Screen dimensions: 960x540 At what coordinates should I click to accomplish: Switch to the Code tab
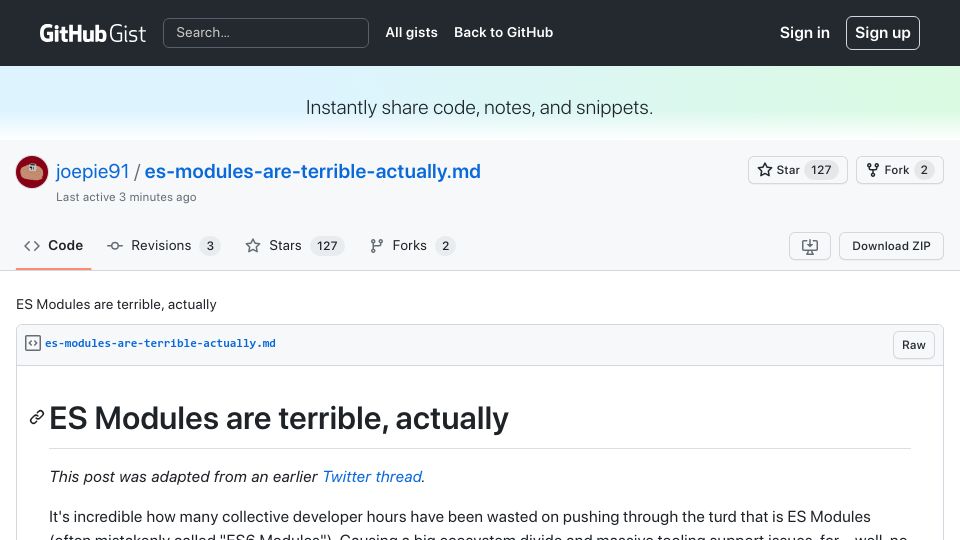(x=53, y=246)
